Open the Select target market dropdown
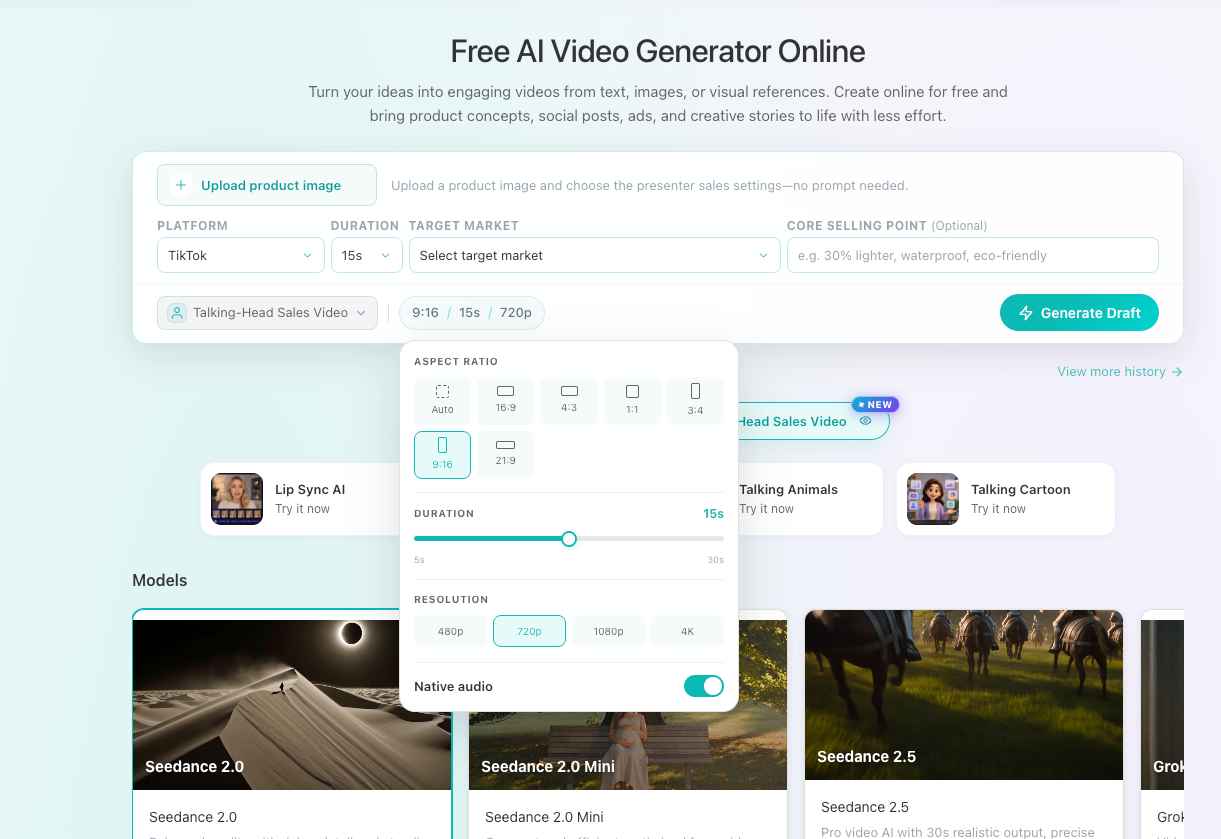This screenshot has height=839, width=1221. tap(594, 255)
